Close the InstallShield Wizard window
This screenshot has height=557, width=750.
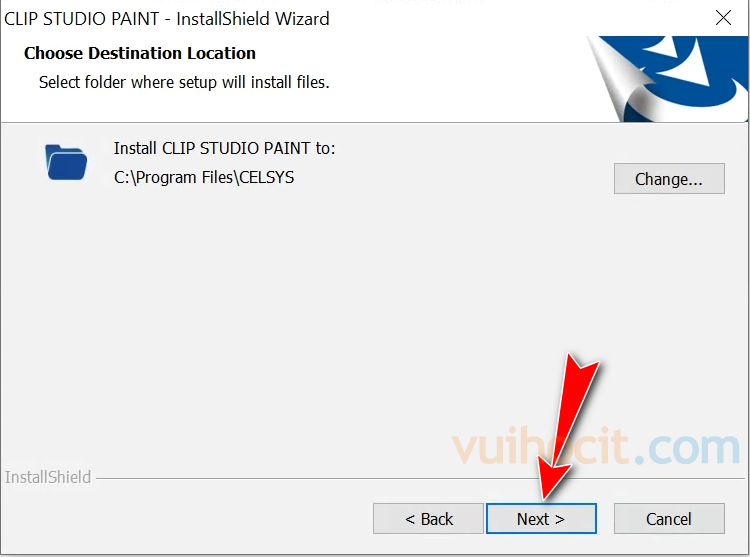pyautogui.click(x=723, y=18)
